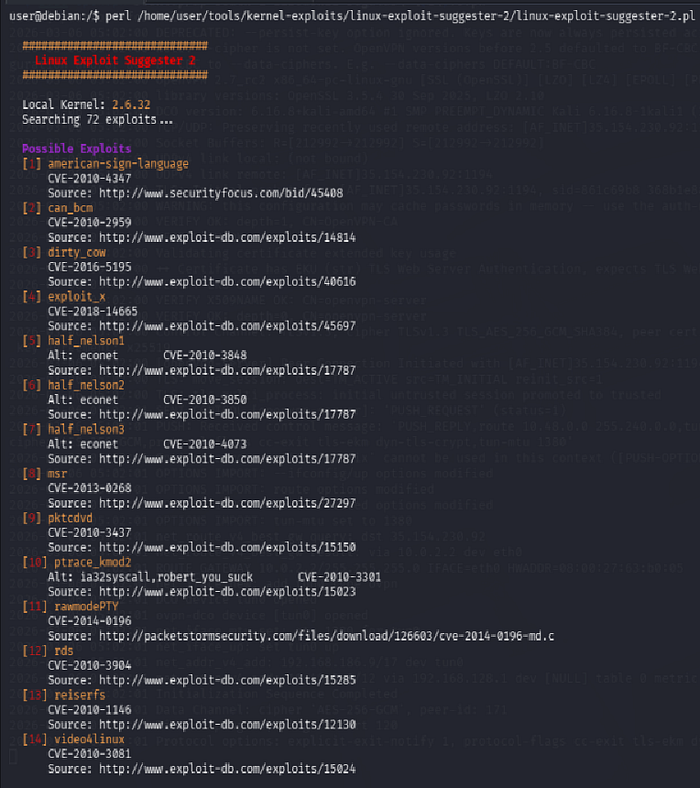This screenshot has width=700, height=788.
Task: Select the CVE-2010-3437 identifier
Action: tap(89, 532)
